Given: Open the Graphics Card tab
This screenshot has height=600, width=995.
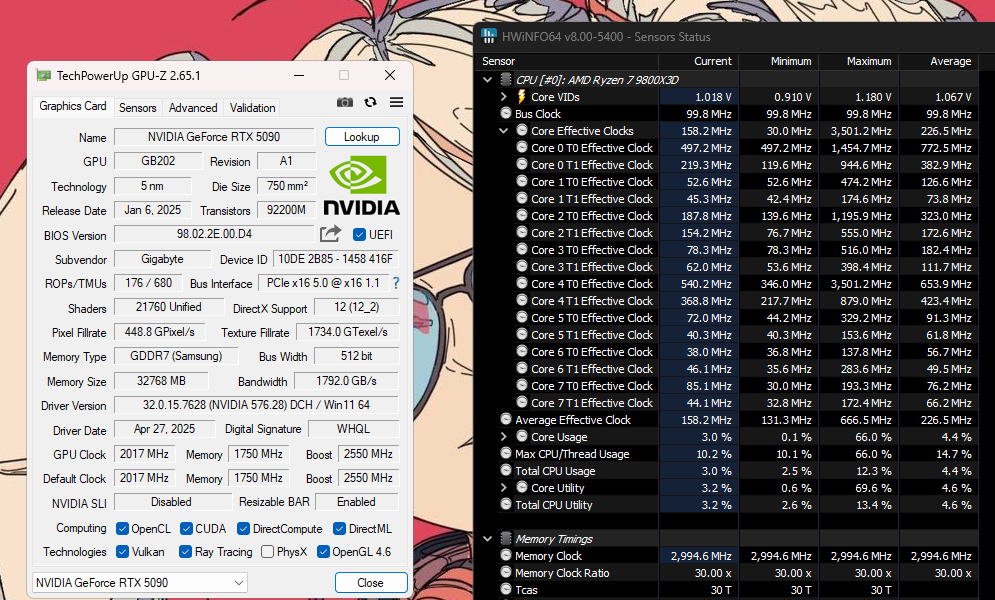Looking at the screenshot, I should [x=73, y=106].
